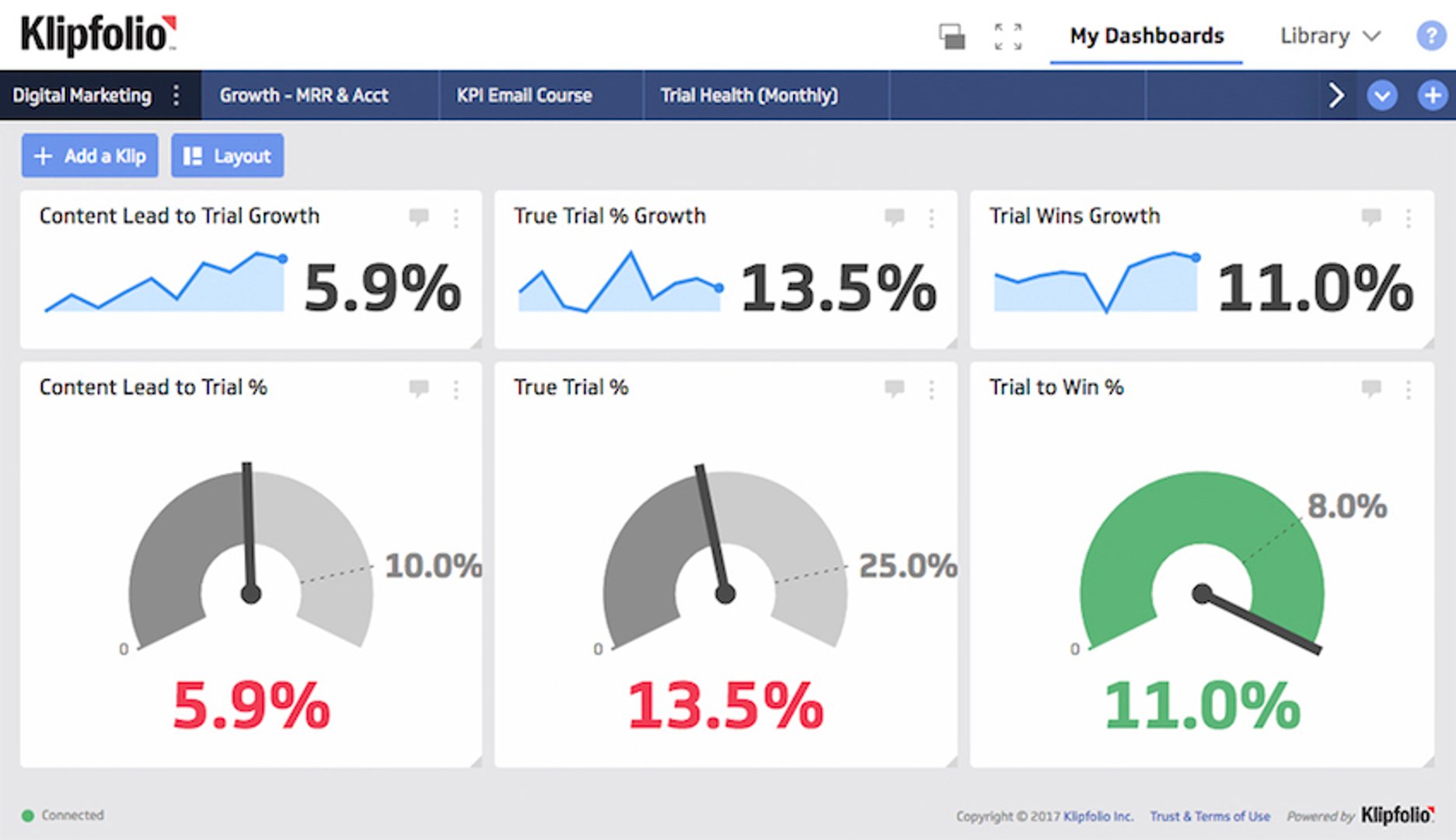1456x840 pixels.
Task: Click the green 11.0% gauge value
Action: (x=1202, y=705)
